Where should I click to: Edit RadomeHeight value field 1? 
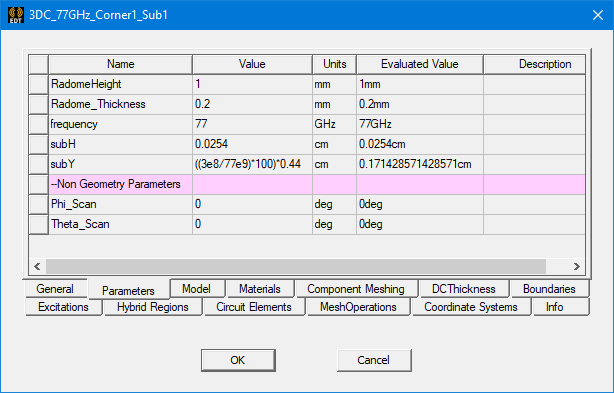click(x=252, y=84)
